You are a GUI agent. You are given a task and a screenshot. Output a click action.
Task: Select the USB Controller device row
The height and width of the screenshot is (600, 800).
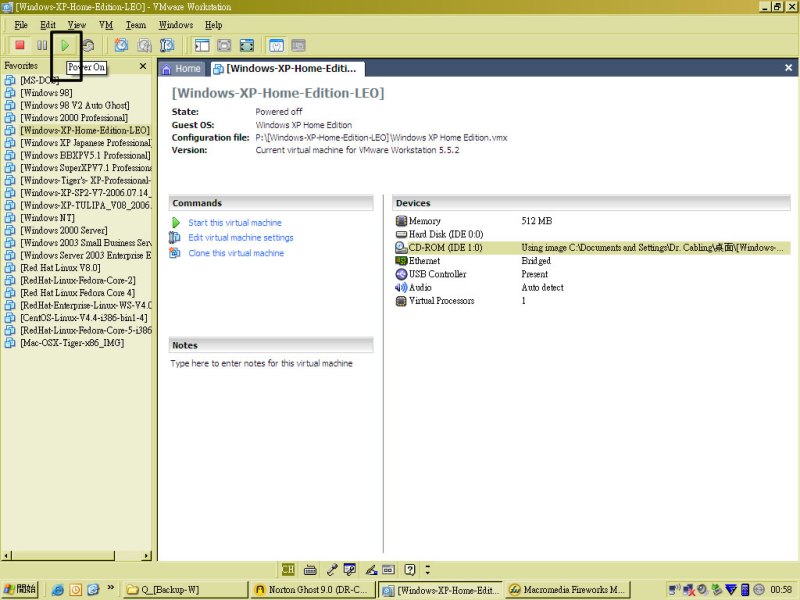tap(592, 274)
